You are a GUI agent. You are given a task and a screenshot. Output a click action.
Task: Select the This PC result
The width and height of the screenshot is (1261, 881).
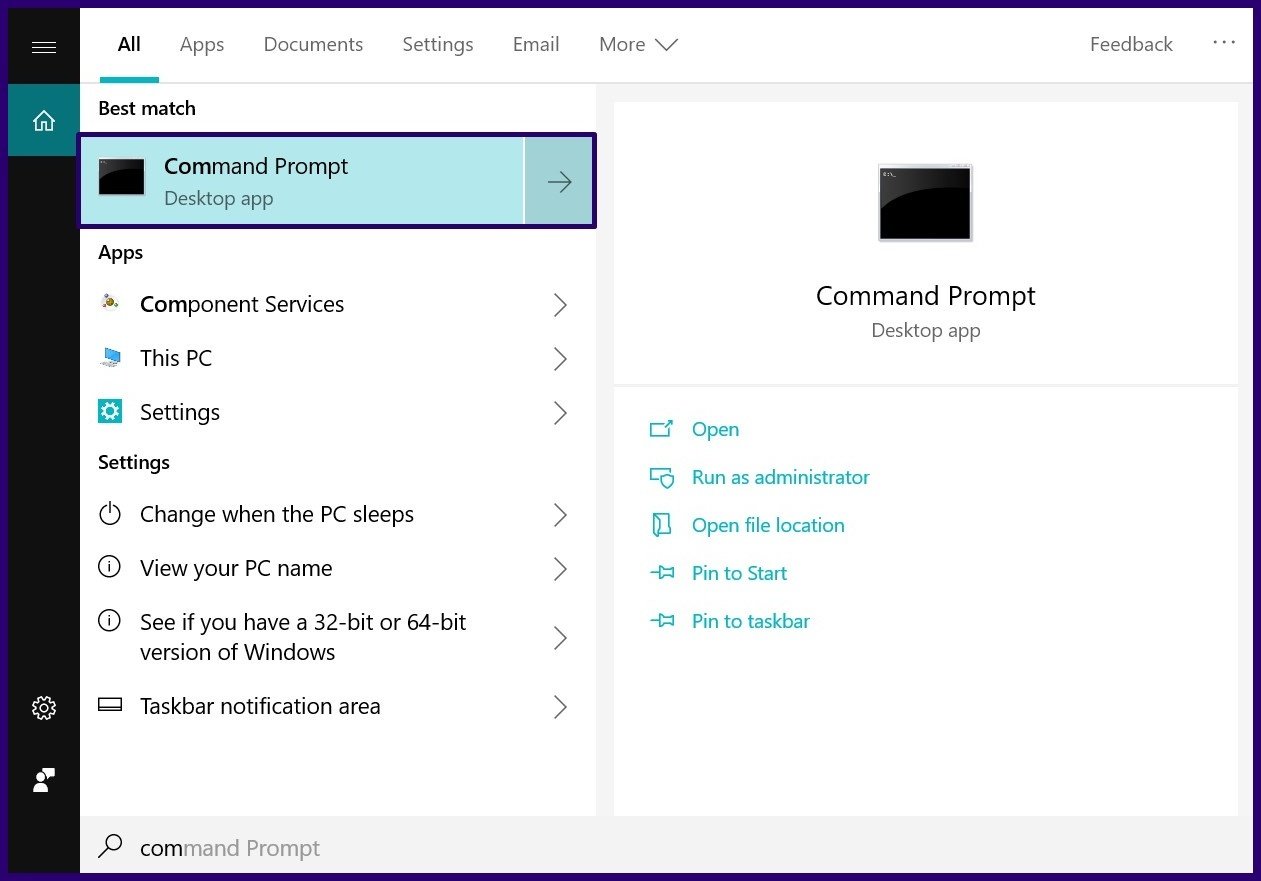click(337, 359)
